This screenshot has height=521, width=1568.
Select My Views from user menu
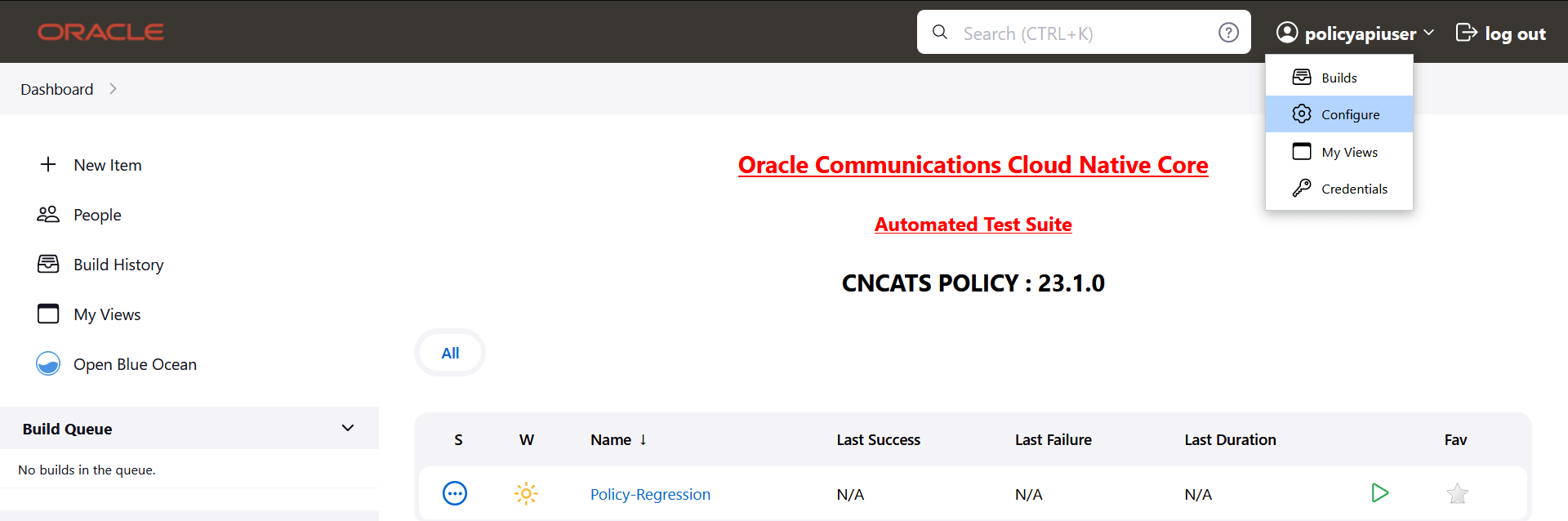click(x=1339, y=152)
